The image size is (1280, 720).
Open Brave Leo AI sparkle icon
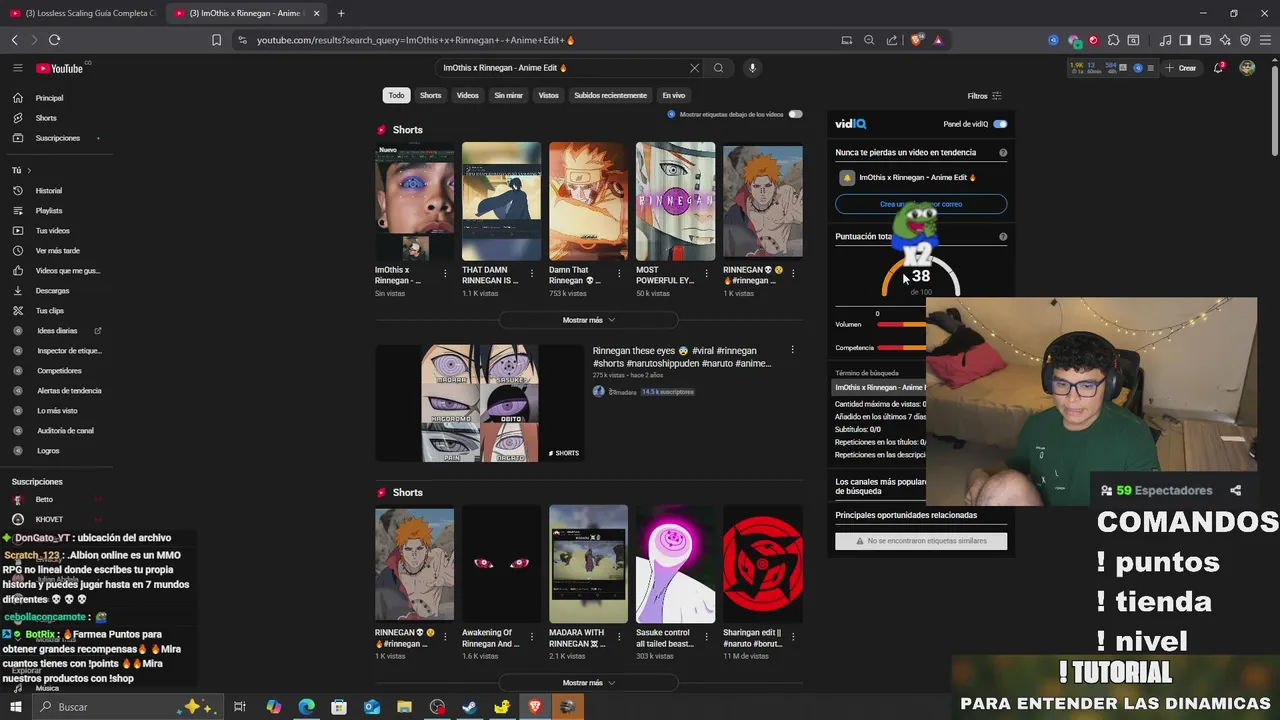(1225, 40)
